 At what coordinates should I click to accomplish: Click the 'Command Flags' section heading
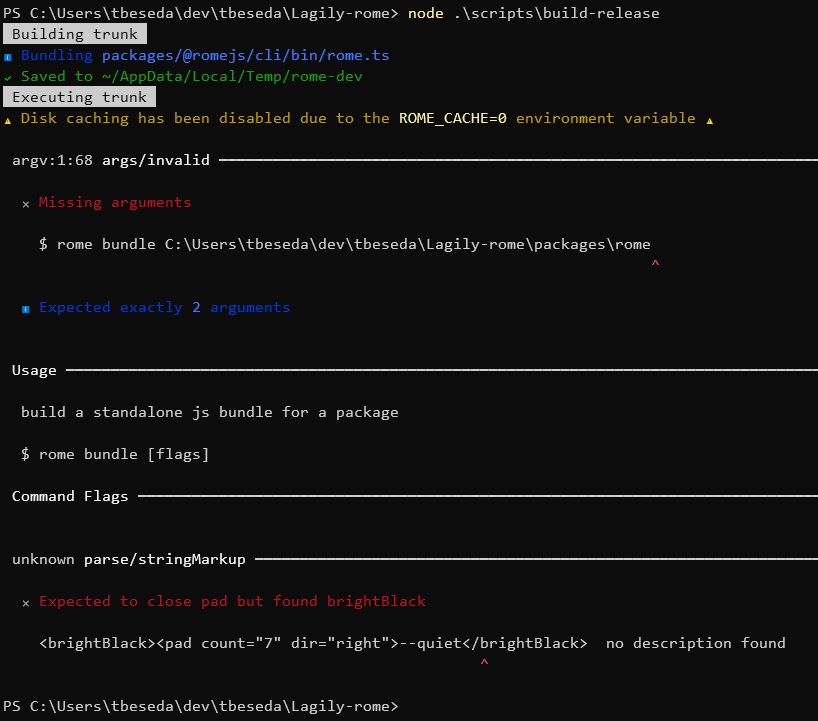tap(70, 496)
